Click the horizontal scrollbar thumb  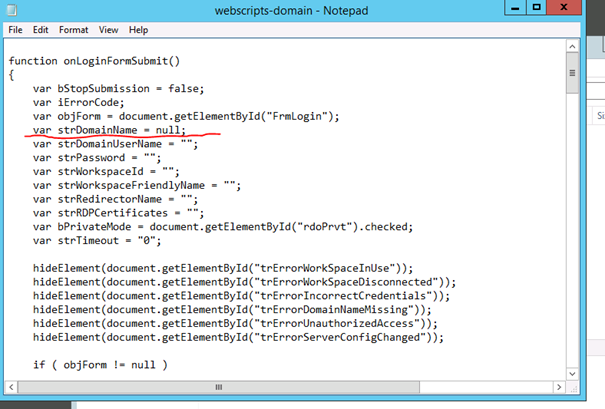219,387
